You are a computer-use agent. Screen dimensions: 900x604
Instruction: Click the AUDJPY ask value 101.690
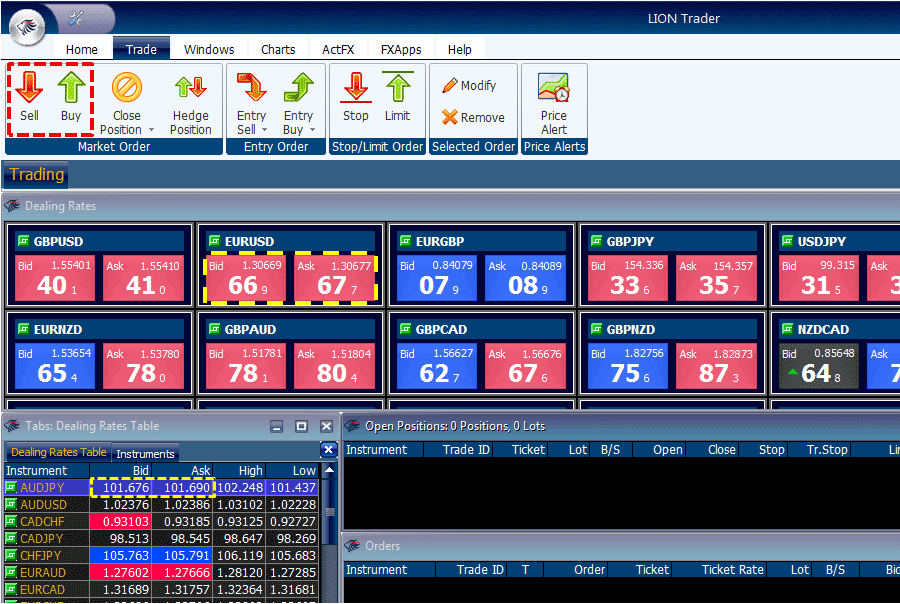coord(187,488)
